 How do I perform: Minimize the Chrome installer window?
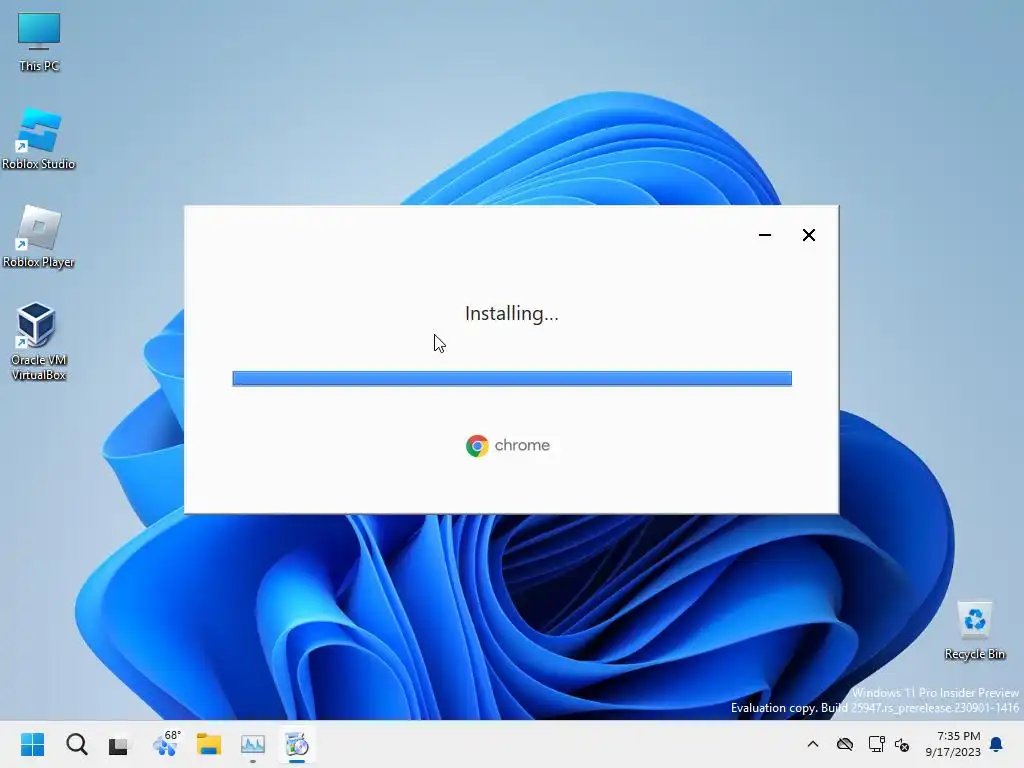(765, 235)
